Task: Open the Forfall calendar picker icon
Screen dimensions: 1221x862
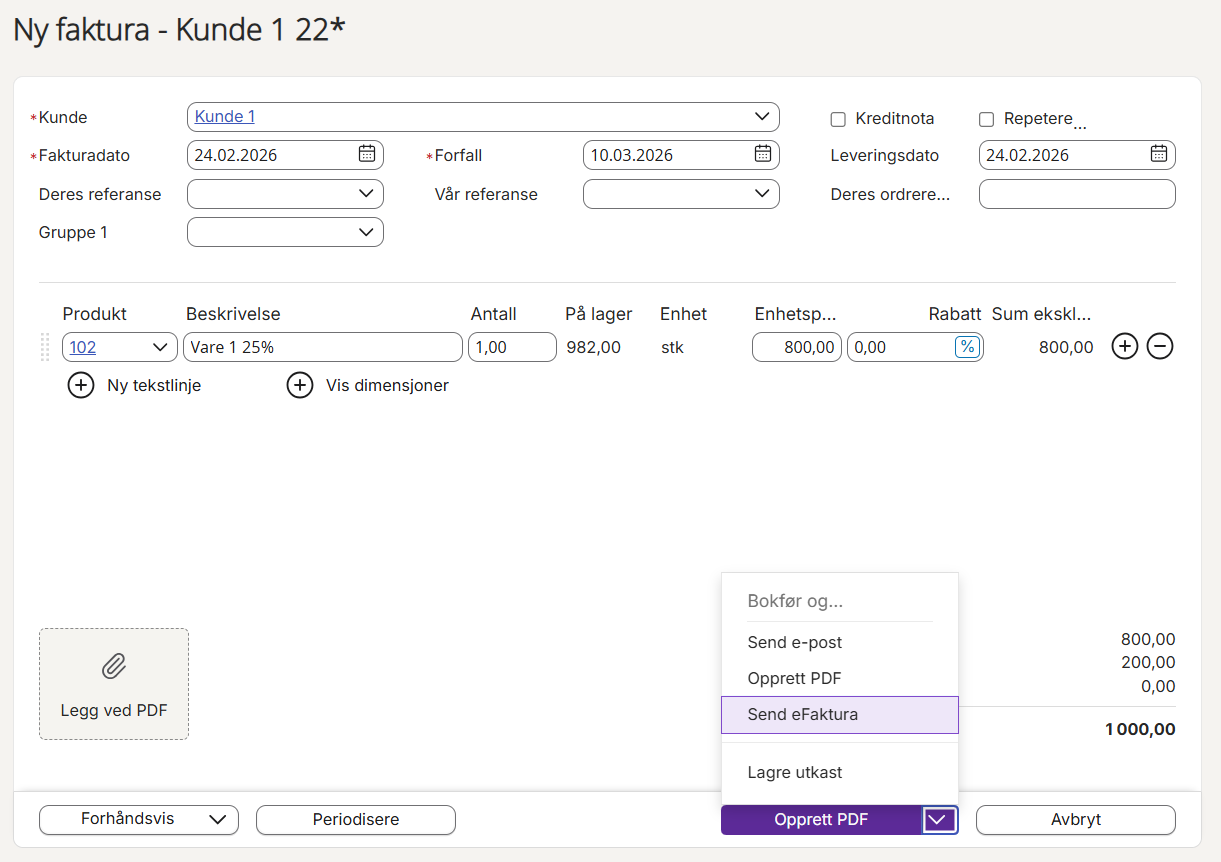Action: pyautogui.click(x=763, y=154)
